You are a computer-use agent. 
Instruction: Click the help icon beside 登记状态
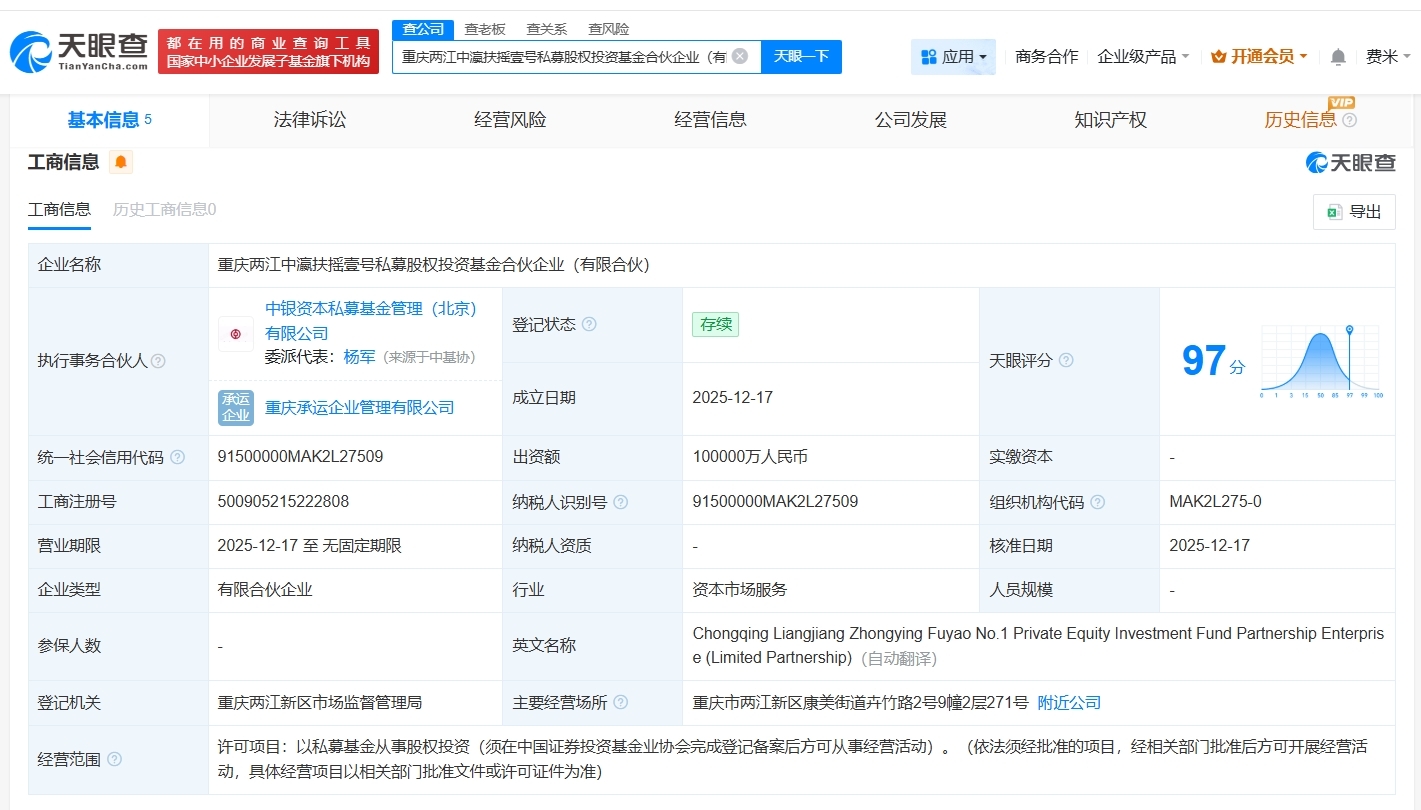[589, 324]
